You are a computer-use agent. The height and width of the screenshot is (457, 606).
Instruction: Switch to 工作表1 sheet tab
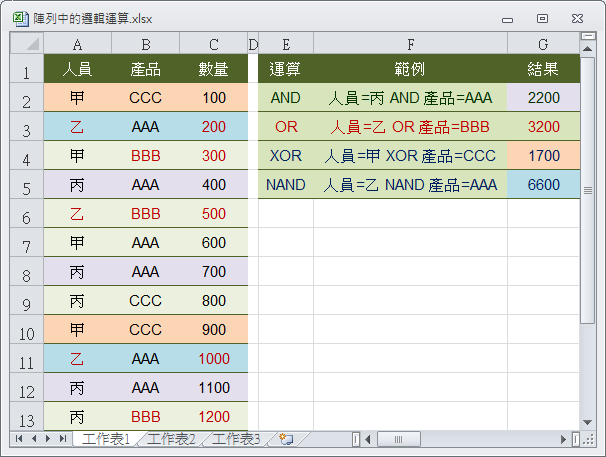(x=106, y=439)
